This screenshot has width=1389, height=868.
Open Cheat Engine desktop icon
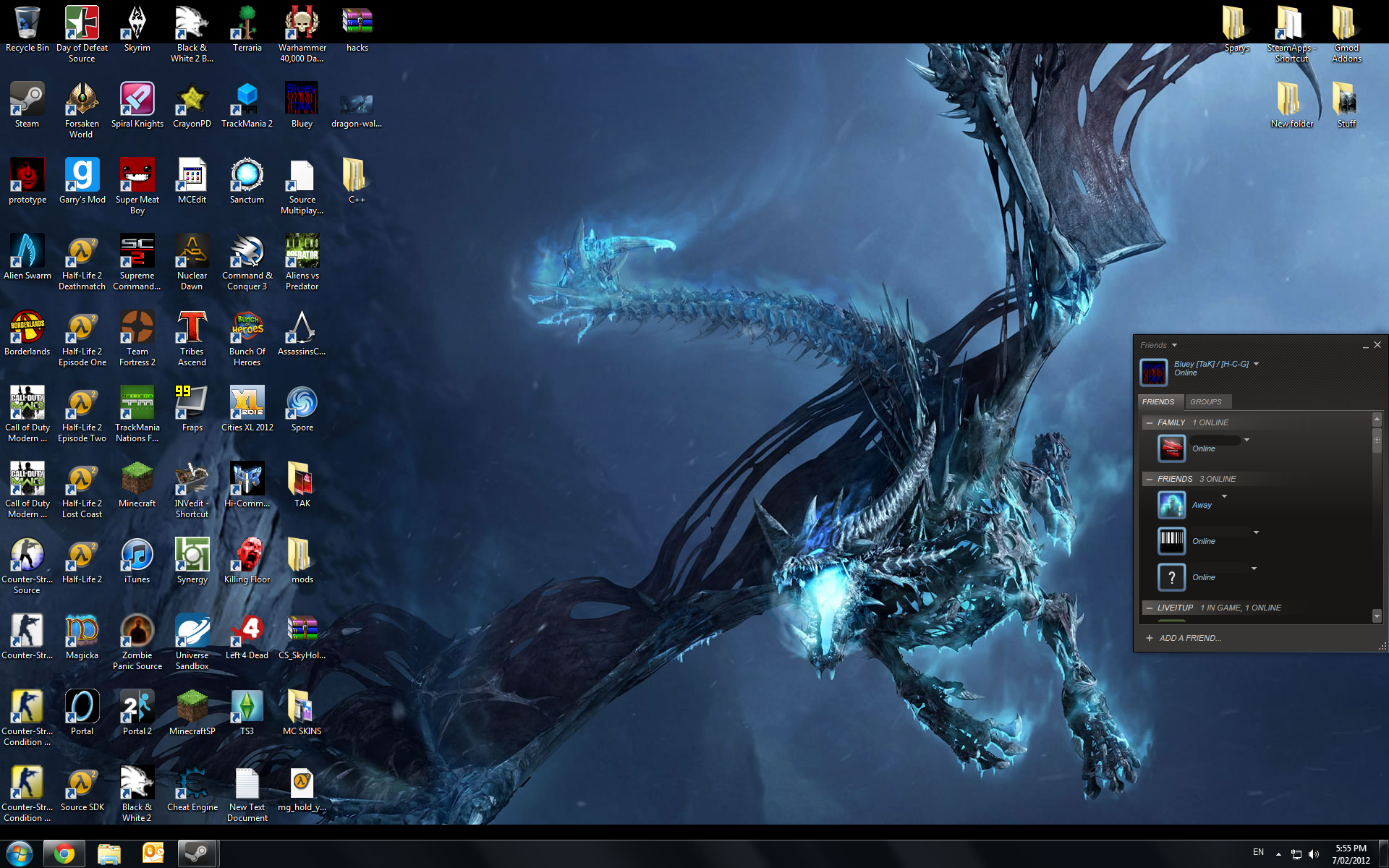click(192, 788)
